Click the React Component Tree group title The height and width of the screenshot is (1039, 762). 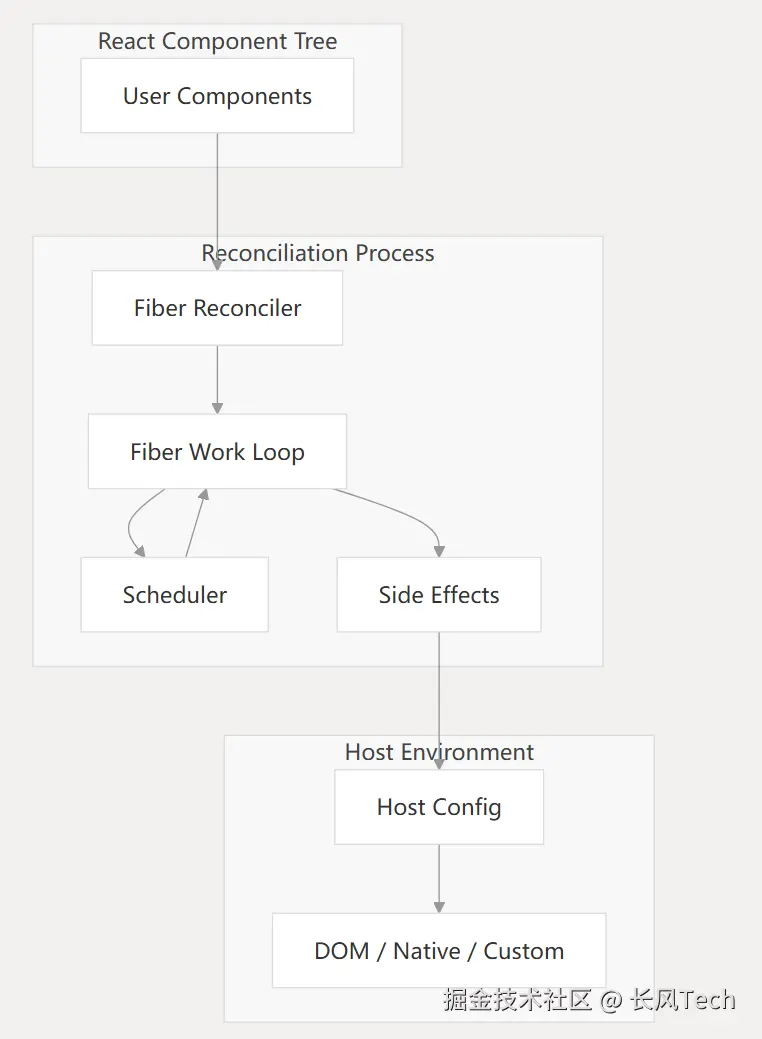[x=217, y=42]
